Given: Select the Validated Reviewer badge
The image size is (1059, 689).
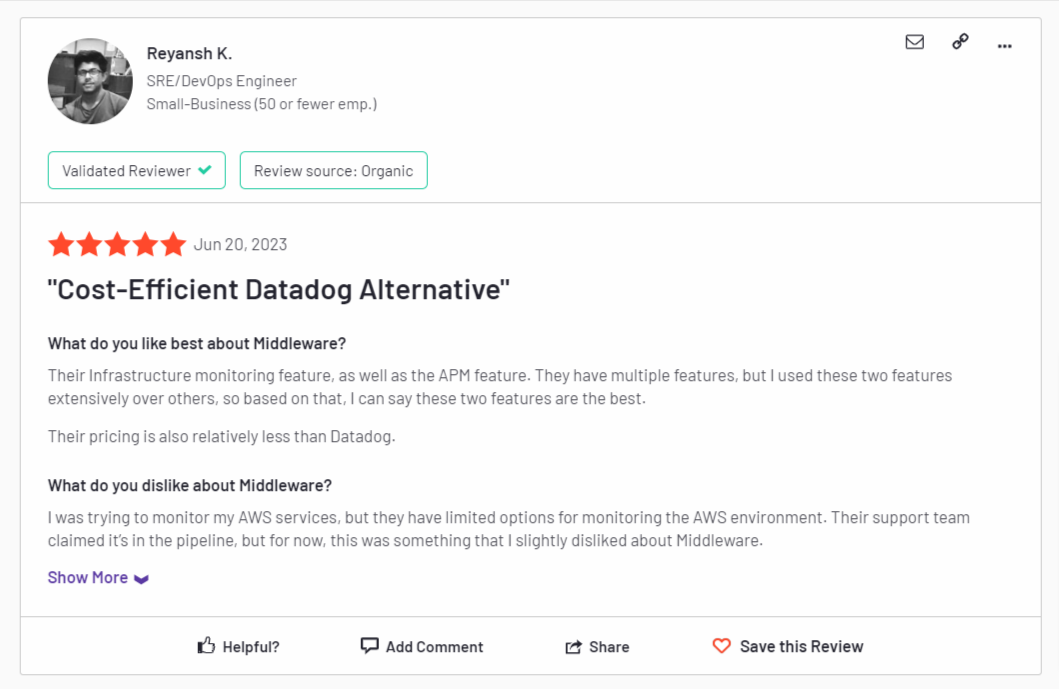Looking at the screenshot, I should 126,170.
